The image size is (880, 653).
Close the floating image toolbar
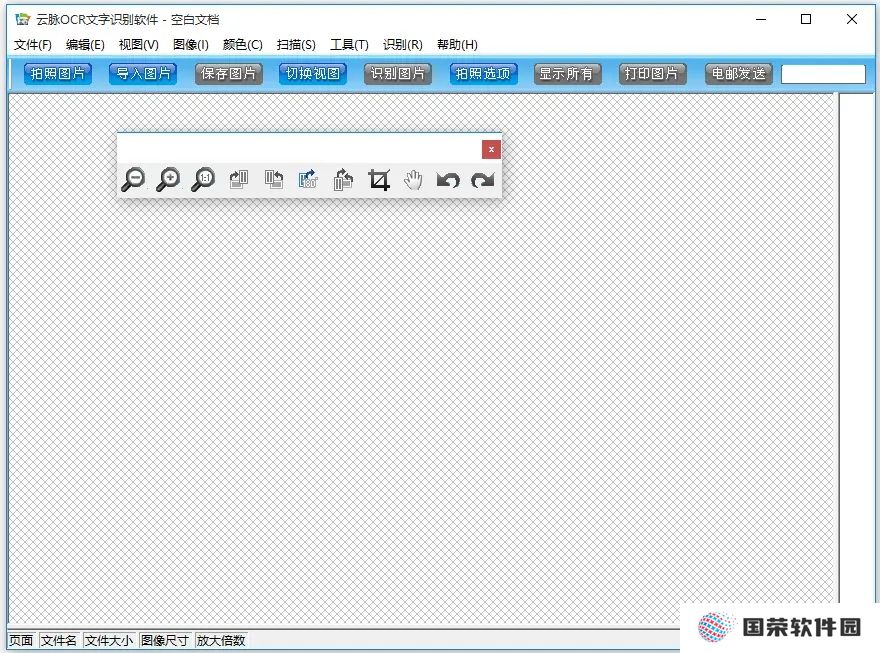point(491,149)
